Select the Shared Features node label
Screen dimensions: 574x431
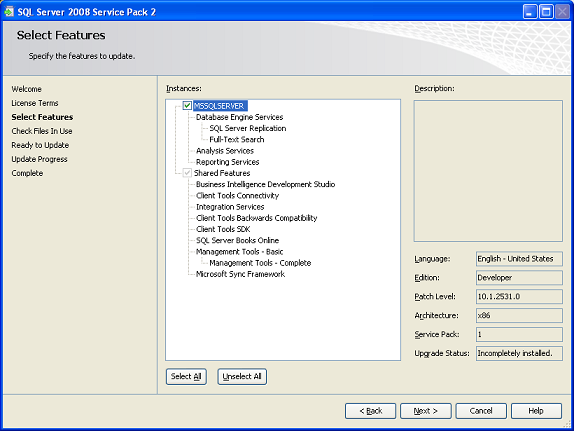[x=222, y=173]
